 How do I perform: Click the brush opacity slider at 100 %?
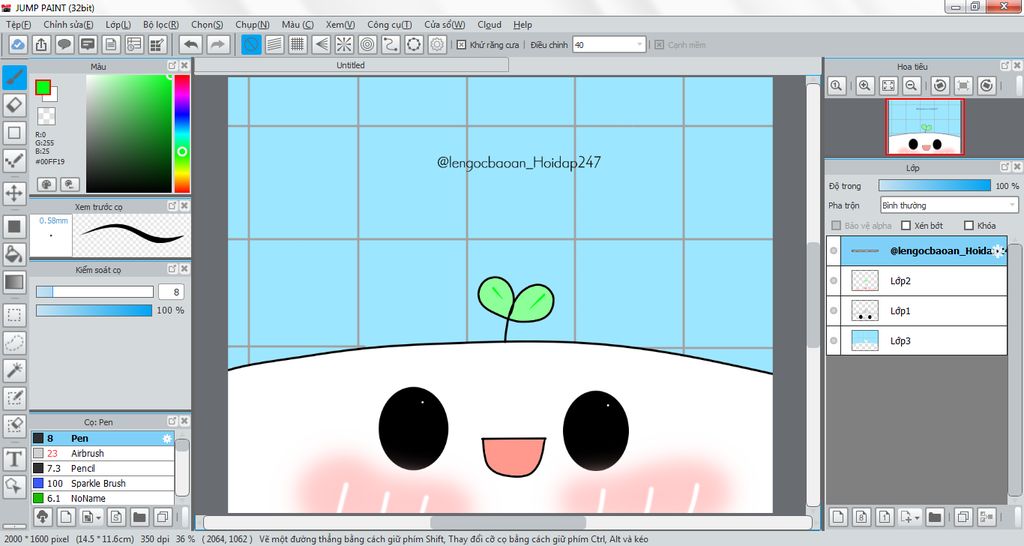point(94,310)
